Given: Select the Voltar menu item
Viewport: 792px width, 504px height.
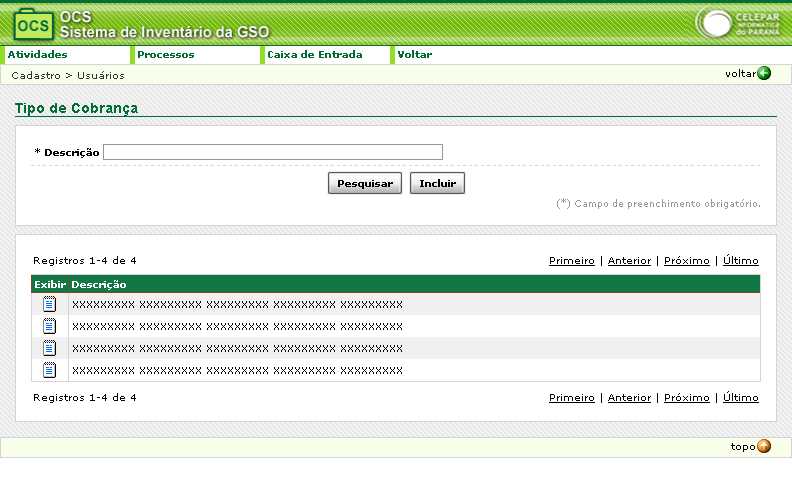Looking at the screenshot, I should click(x=414, y=55).
